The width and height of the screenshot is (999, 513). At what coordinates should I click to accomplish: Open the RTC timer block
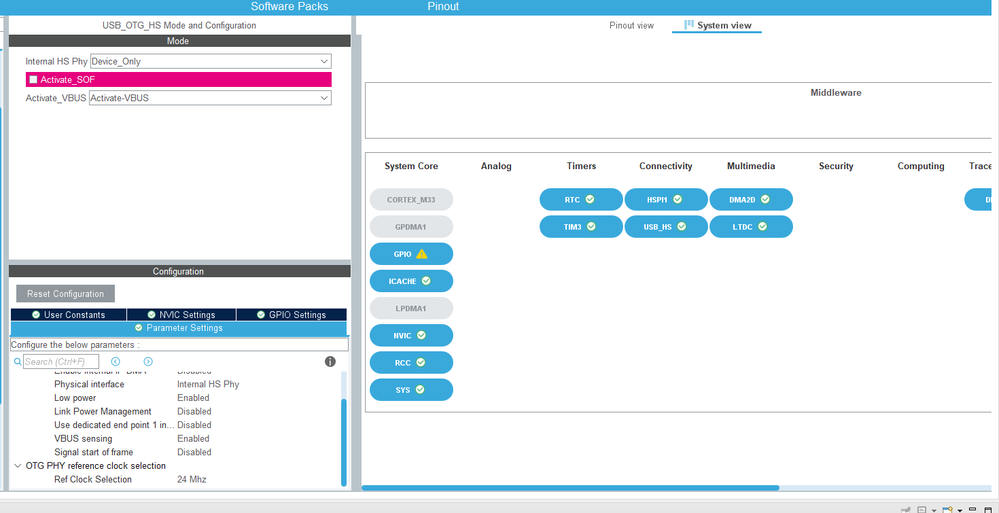tap(581, 199)
